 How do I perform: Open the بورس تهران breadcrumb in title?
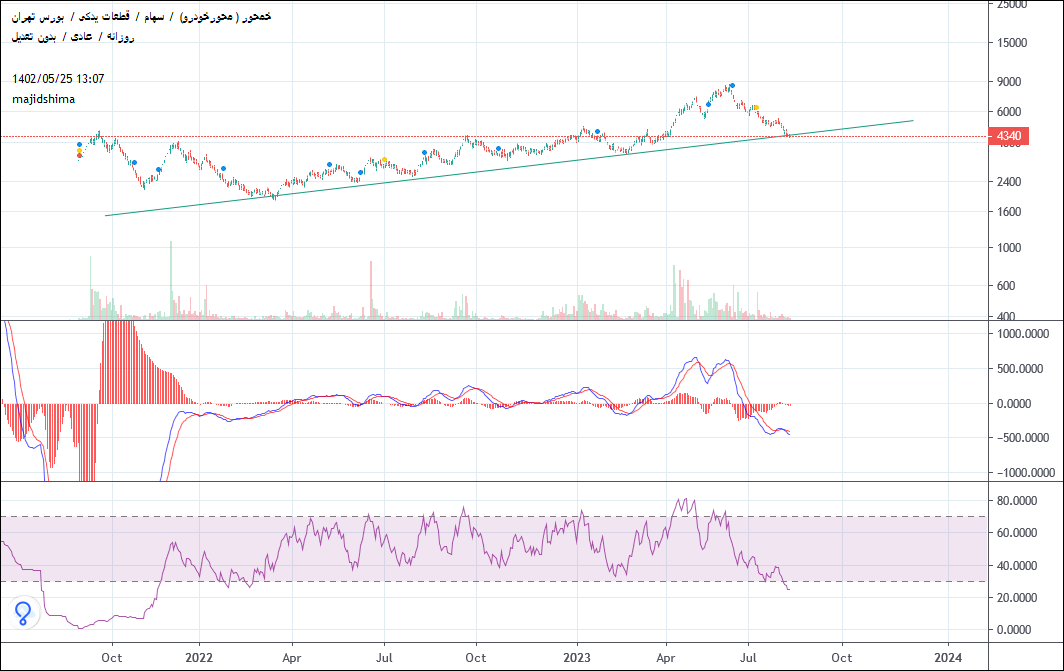pos(38,16)
